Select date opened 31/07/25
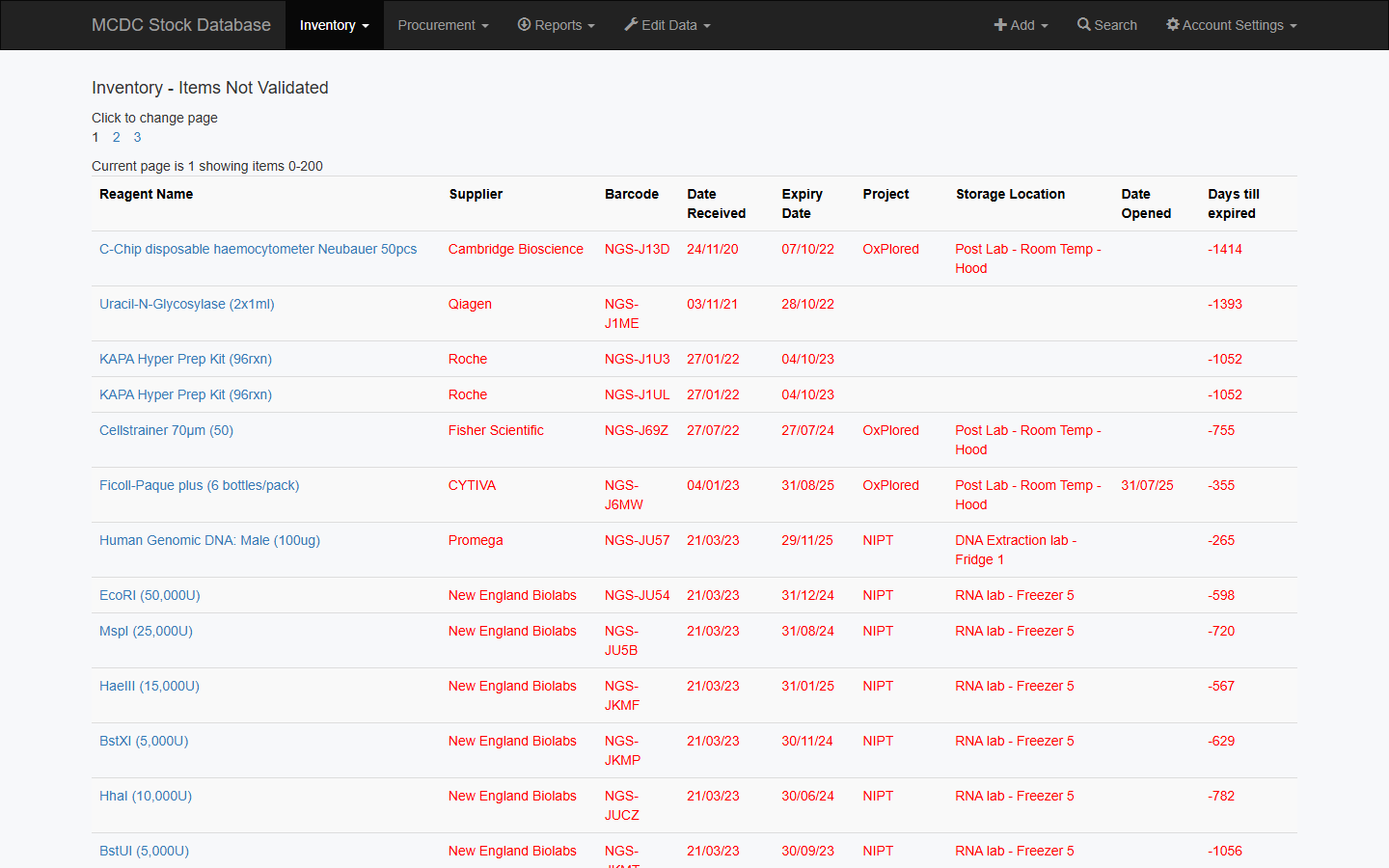This screenshot has width=1389, height=868. point(1147,485)
